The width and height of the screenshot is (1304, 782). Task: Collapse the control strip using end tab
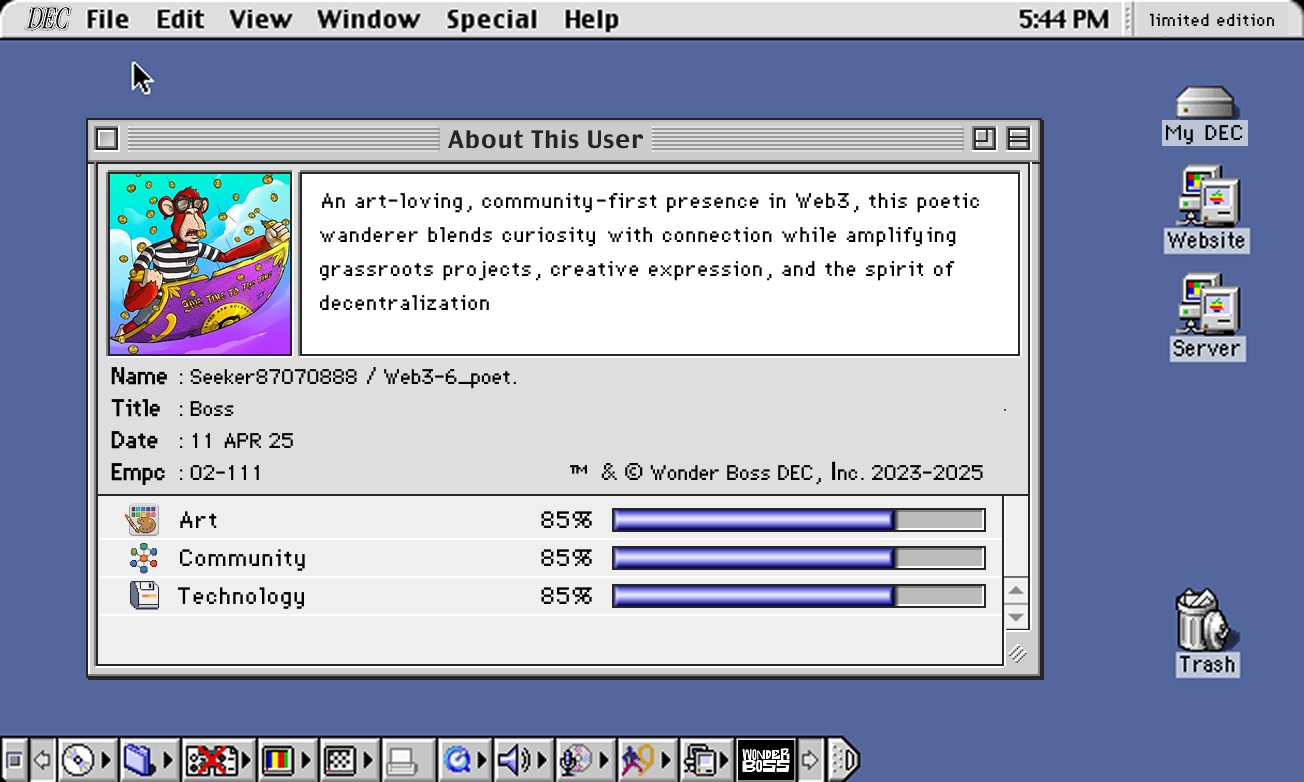[x=843, y=761]
